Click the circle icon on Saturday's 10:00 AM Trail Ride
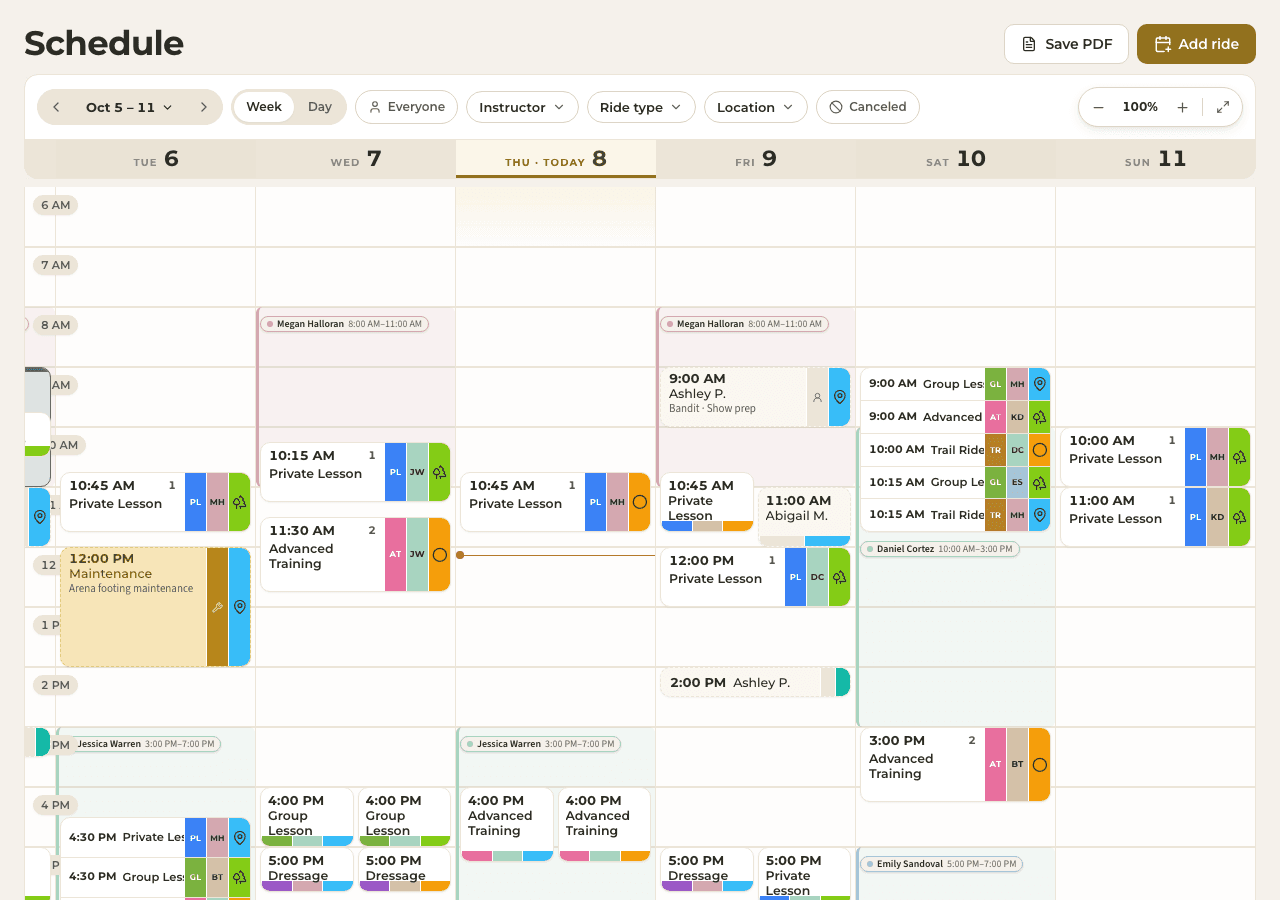The height and width of the screenshot is (900, 1280). [1040, 450]
